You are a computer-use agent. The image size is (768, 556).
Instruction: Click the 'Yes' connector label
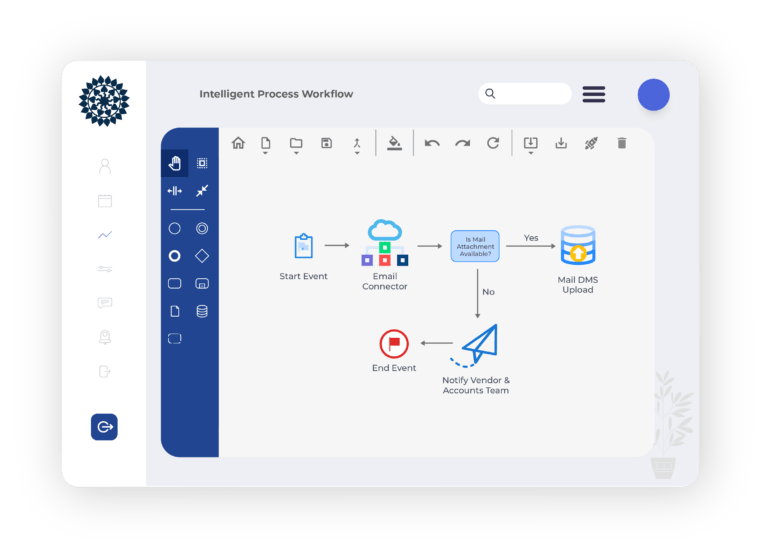click(531, 238)
